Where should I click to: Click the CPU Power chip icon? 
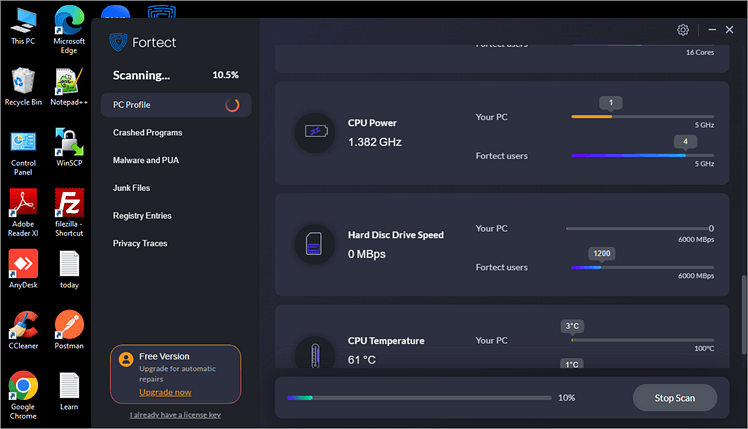coord(315,132)
